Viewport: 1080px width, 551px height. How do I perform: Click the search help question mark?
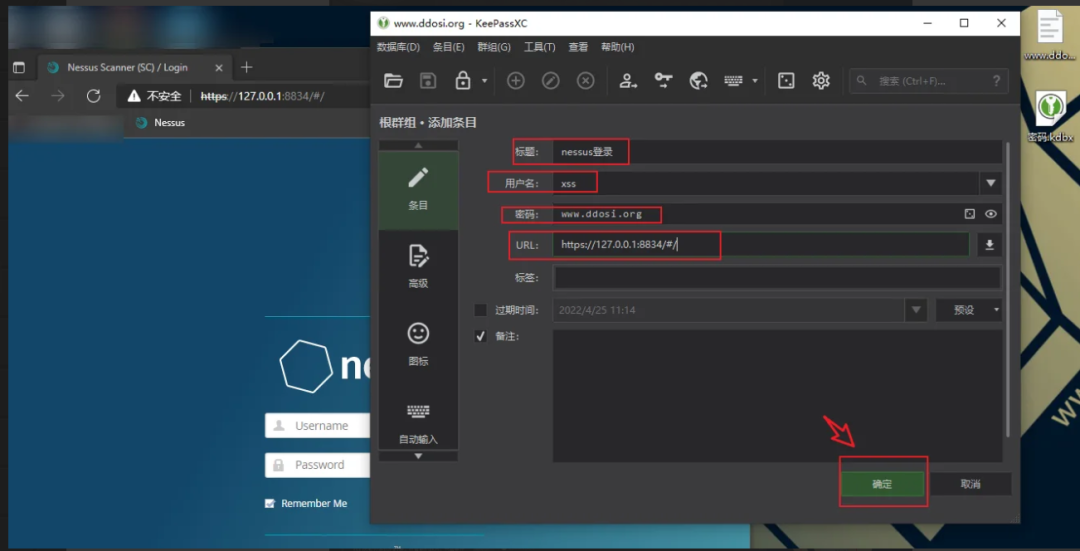point(996,81)
